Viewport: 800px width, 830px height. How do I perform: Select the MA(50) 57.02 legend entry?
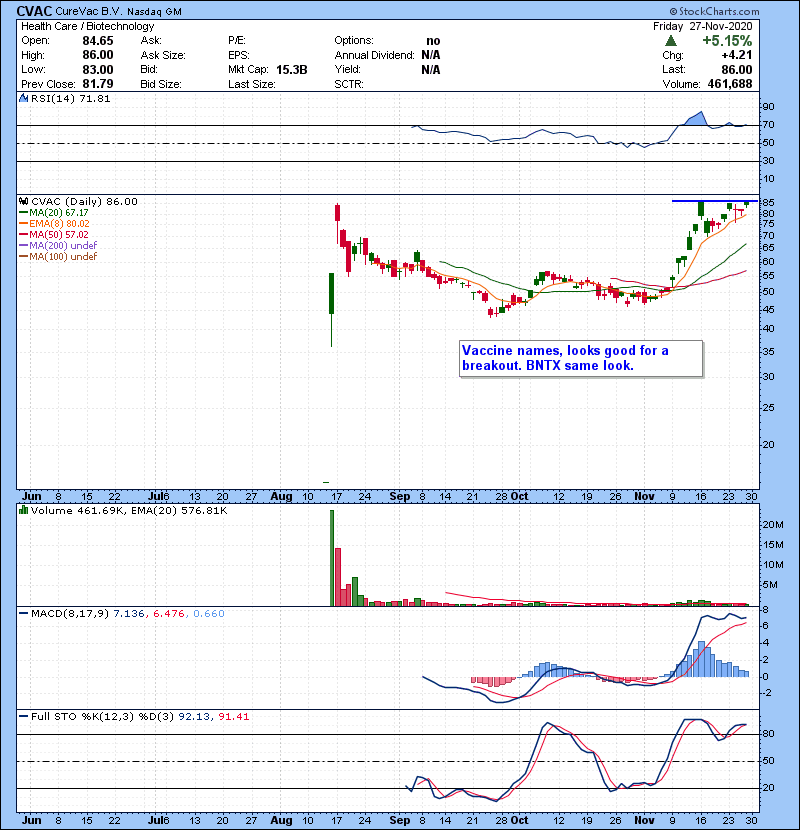point(54,235)
